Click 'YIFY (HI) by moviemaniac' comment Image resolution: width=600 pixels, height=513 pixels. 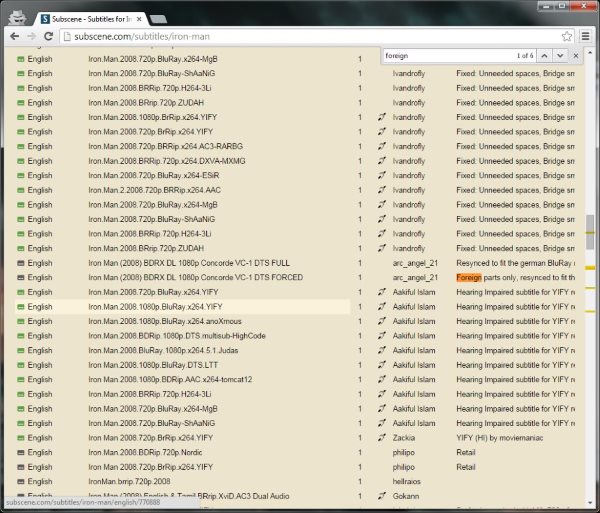(x=499, y=438)
